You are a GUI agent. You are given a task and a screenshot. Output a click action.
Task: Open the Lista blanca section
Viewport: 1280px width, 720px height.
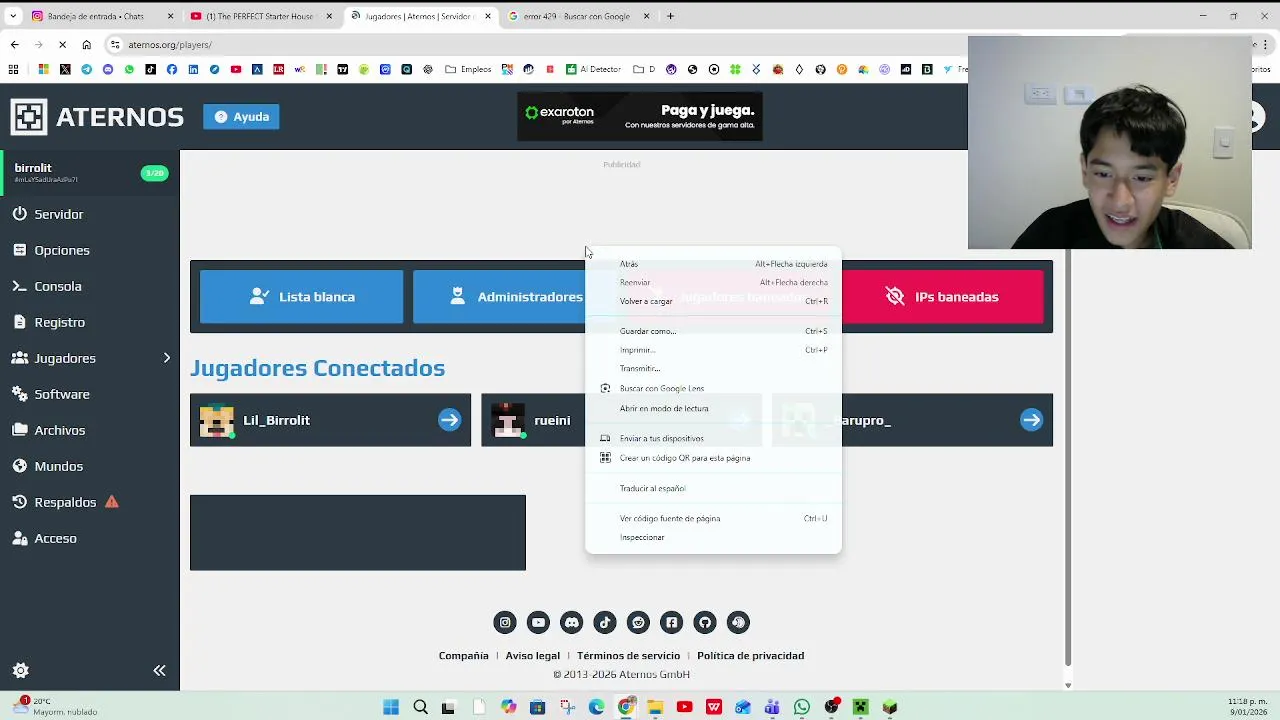302,297
